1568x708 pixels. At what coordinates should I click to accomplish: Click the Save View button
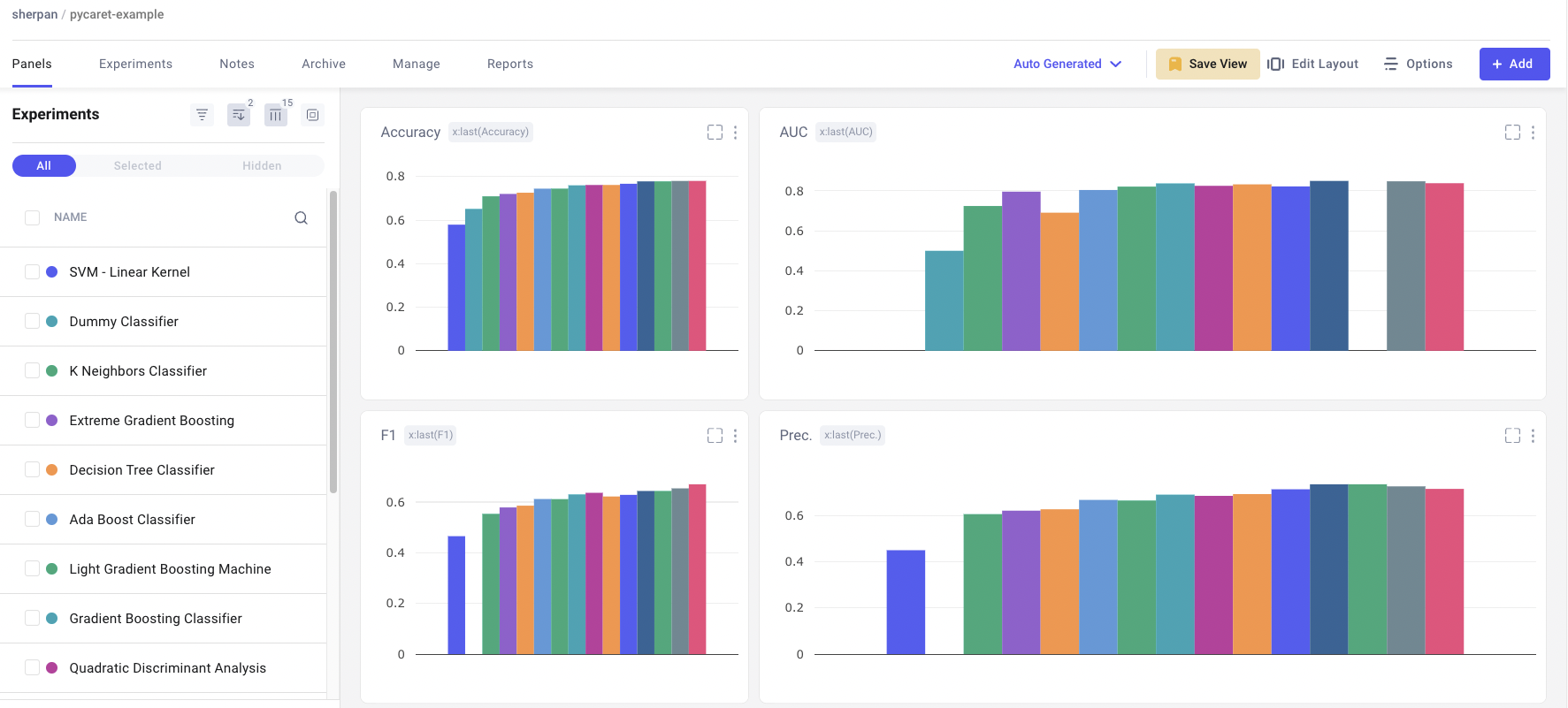pos(1207,64)
